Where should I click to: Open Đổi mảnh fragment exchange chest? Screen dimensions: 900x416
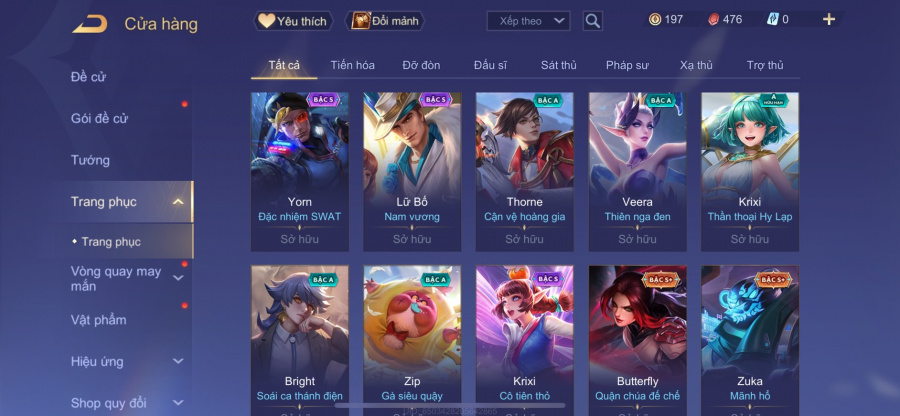tap(385, 21)
